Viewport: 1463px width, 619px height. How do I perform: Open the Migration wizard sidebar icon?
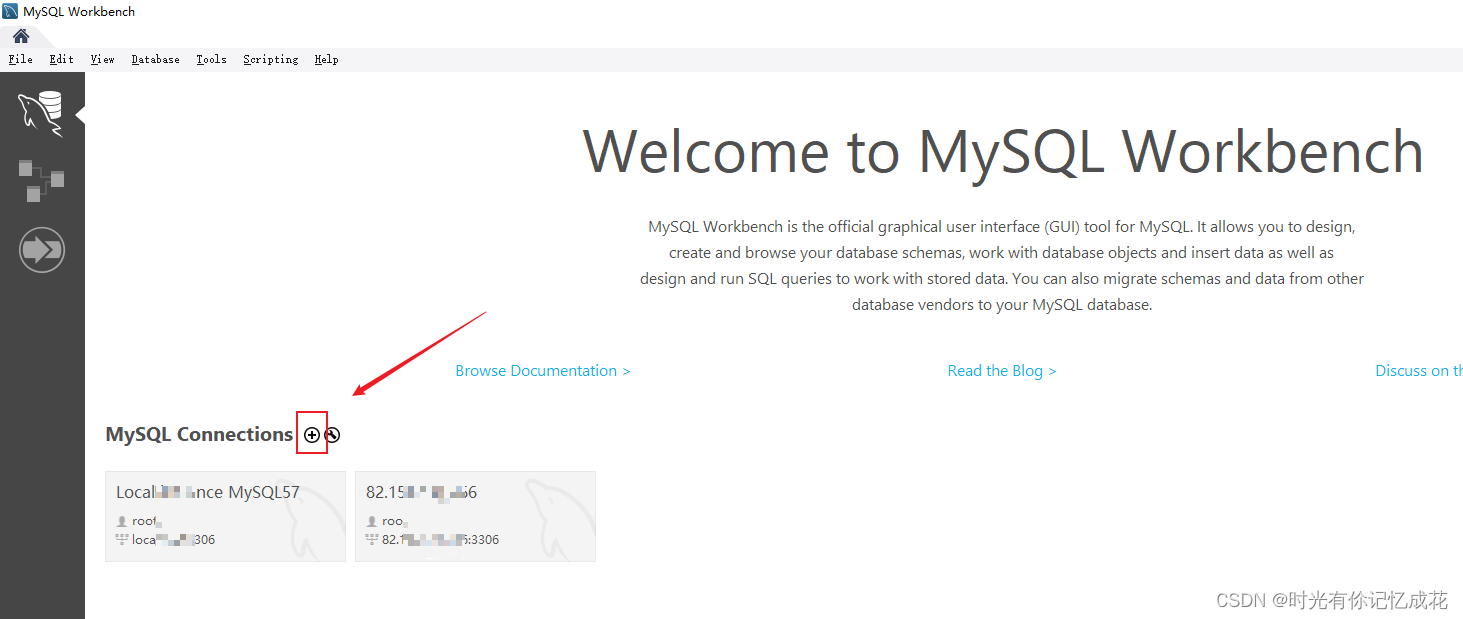click(x=42, y=250)
